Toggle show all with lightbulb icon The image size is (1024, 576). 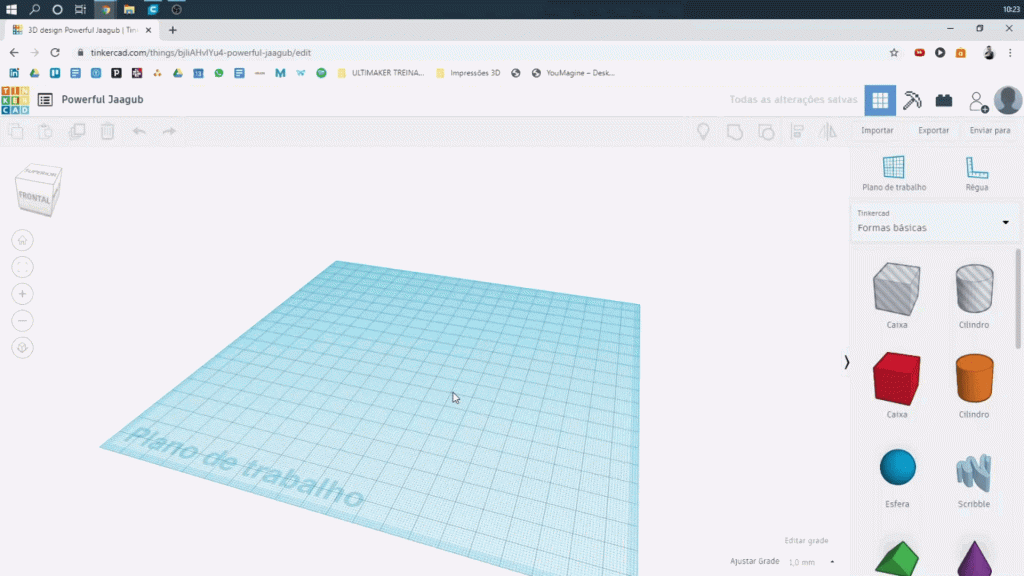pyautogui.click(x=703, y=131)
